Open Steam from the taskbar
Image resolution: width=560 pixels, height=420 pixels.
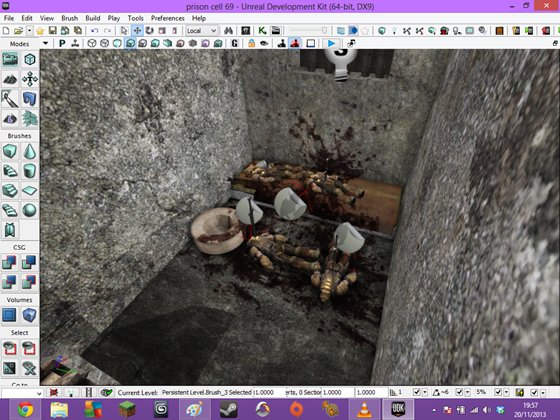pos(229,409)
